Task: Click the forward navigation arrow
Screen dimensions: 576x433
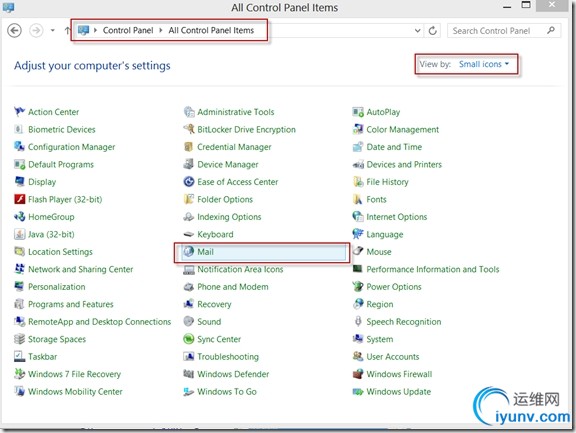Action: [x=36, y=30]
